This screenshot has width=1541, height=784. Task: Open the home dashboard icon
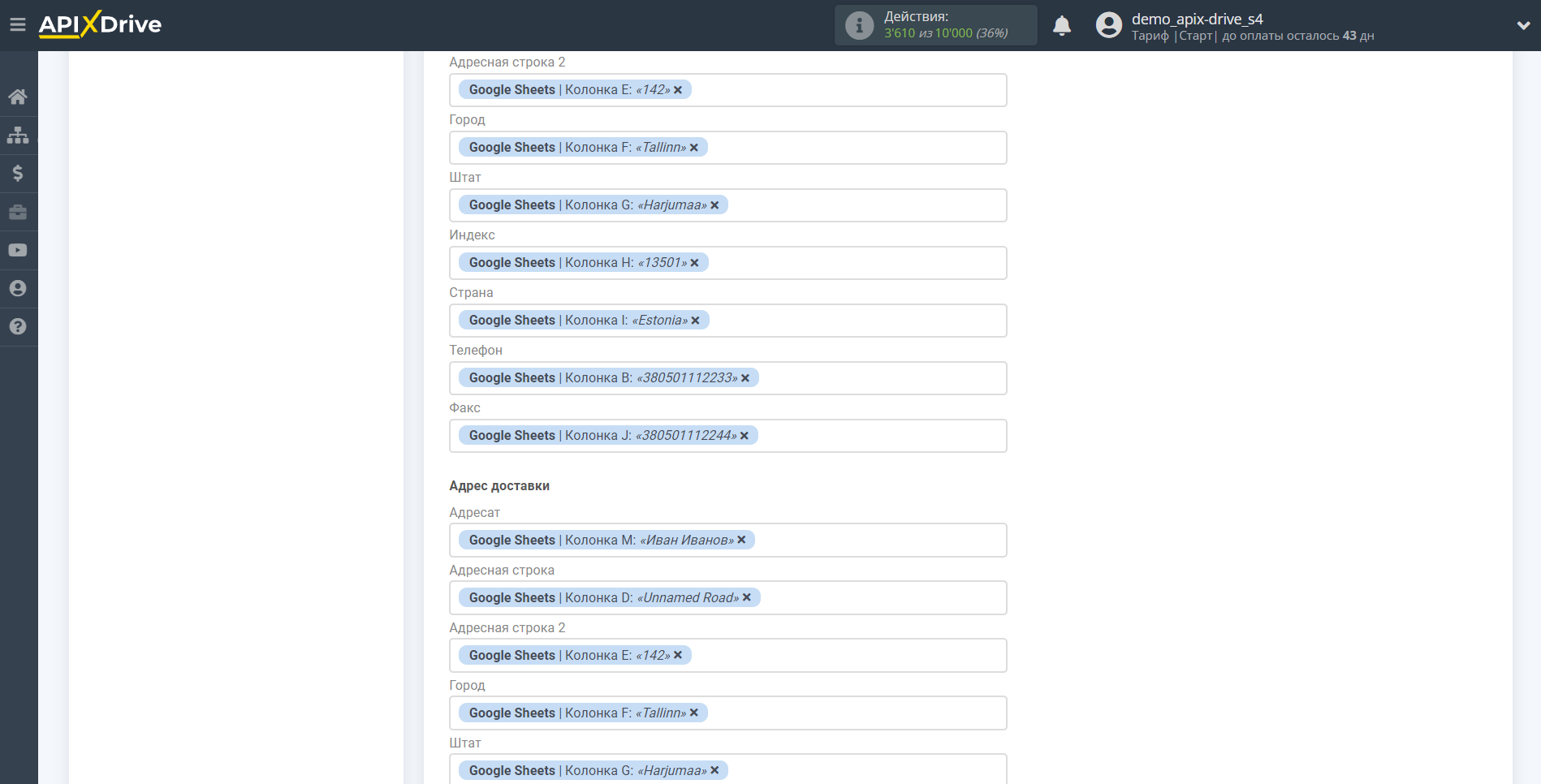tap(18, 97)
